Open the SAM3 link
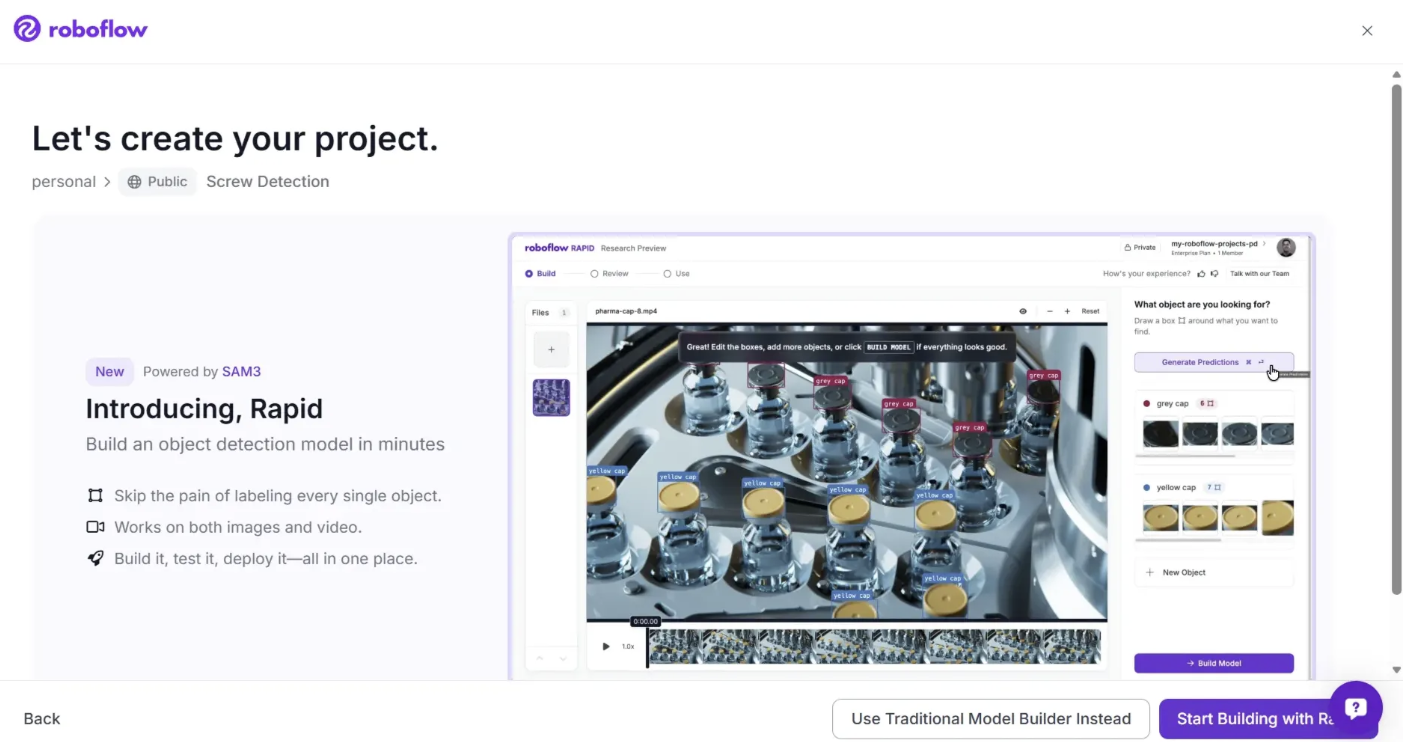This screenshot has width=1408, height=742. tap(241, 372)
